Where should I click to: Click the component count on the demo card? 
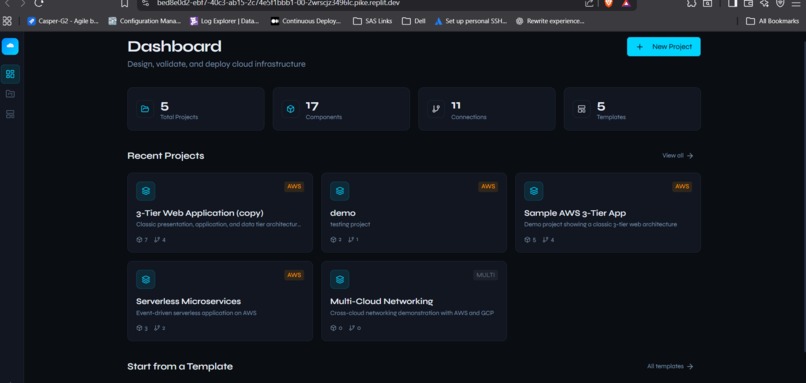[336, 240]
